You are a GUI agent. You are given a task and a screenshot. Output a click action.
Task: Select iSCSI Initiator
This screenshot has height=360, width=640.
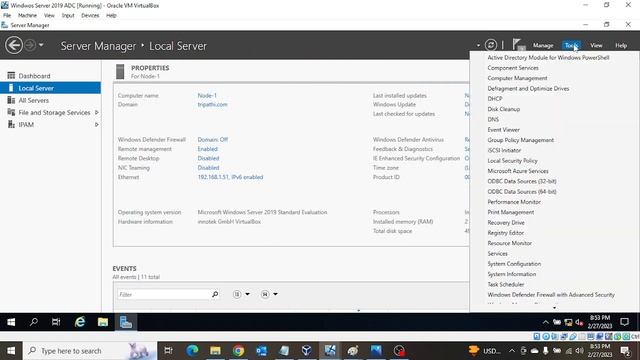pyautogui.click(x=504, y=150)
